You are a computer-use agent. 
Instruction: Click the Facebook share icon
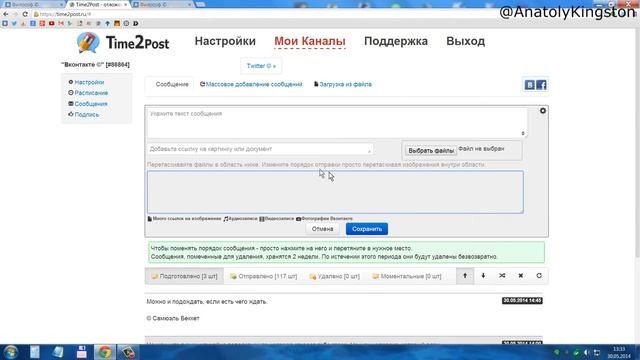pyautogui.click(x=541, y=85)
